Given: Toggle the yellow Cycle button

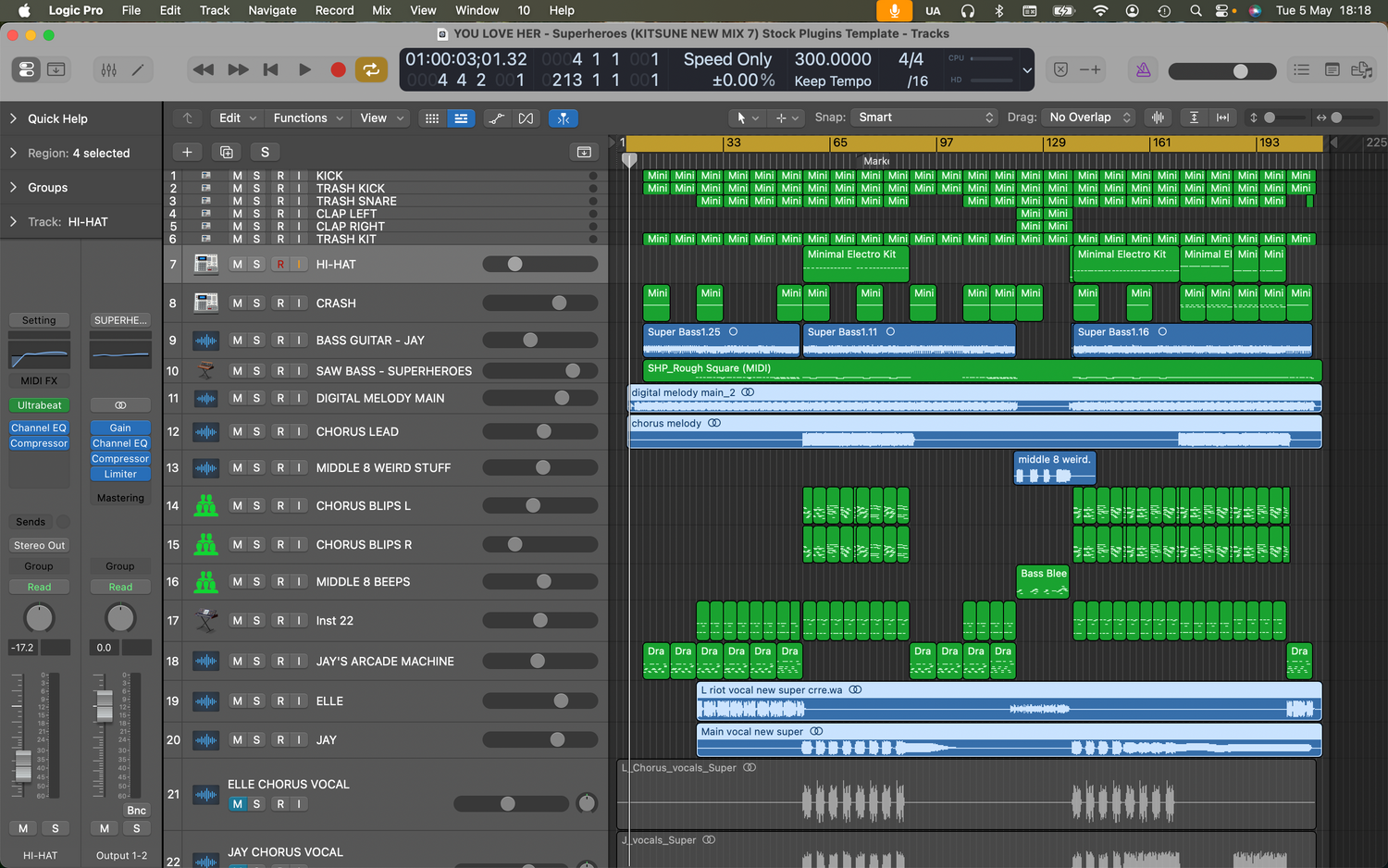Looking at the screenshot, I should click(371, 69).
